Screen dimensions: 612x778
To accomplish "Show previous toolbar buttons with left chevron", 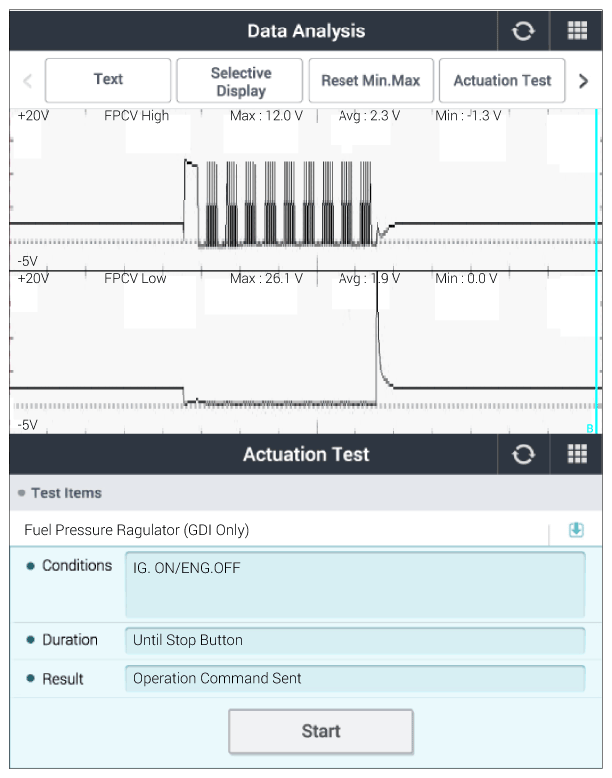I will (28, 80).
